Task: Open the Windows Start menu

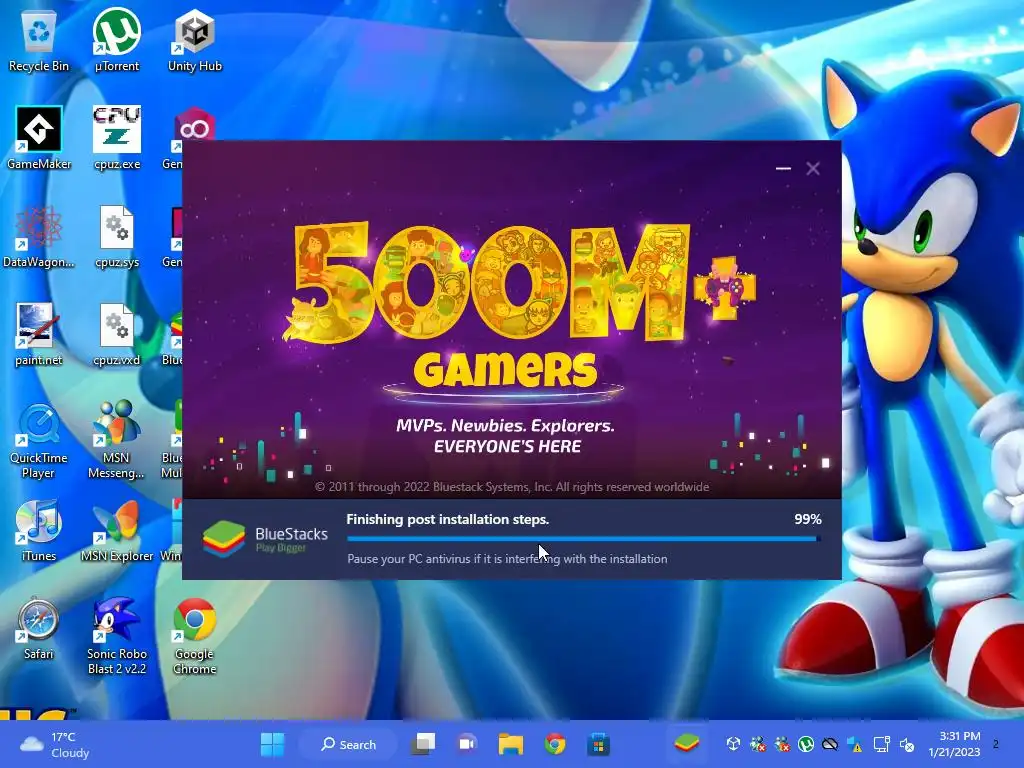Action: 272,744
